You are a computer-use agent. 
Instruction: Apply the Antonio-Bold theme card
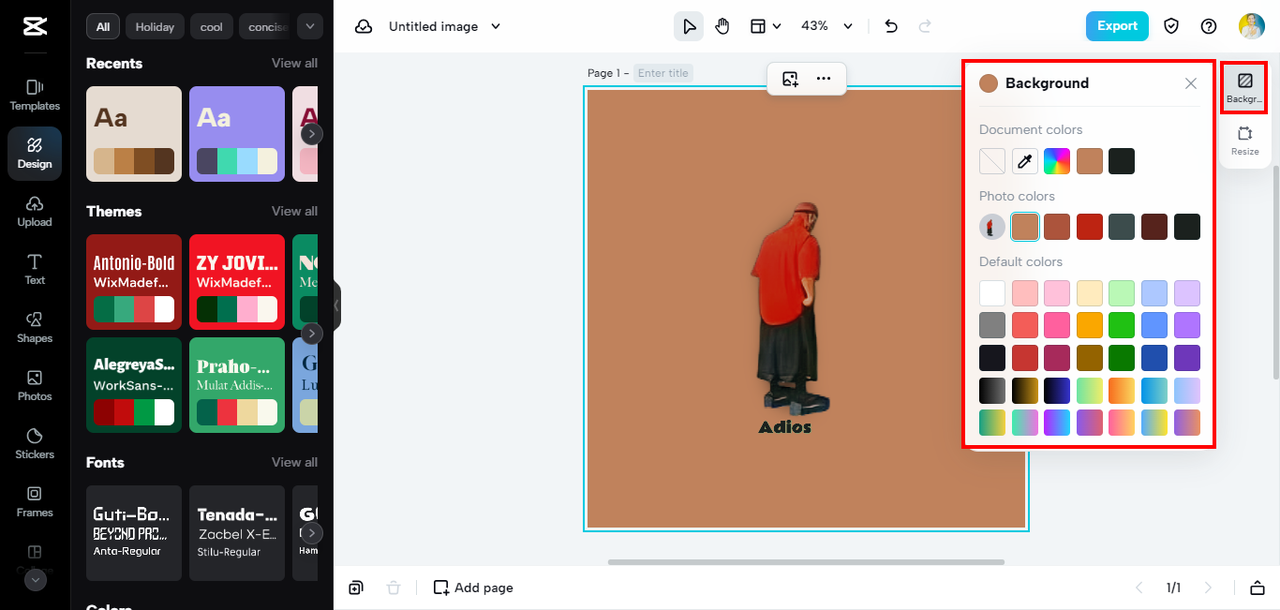[134, 282]
